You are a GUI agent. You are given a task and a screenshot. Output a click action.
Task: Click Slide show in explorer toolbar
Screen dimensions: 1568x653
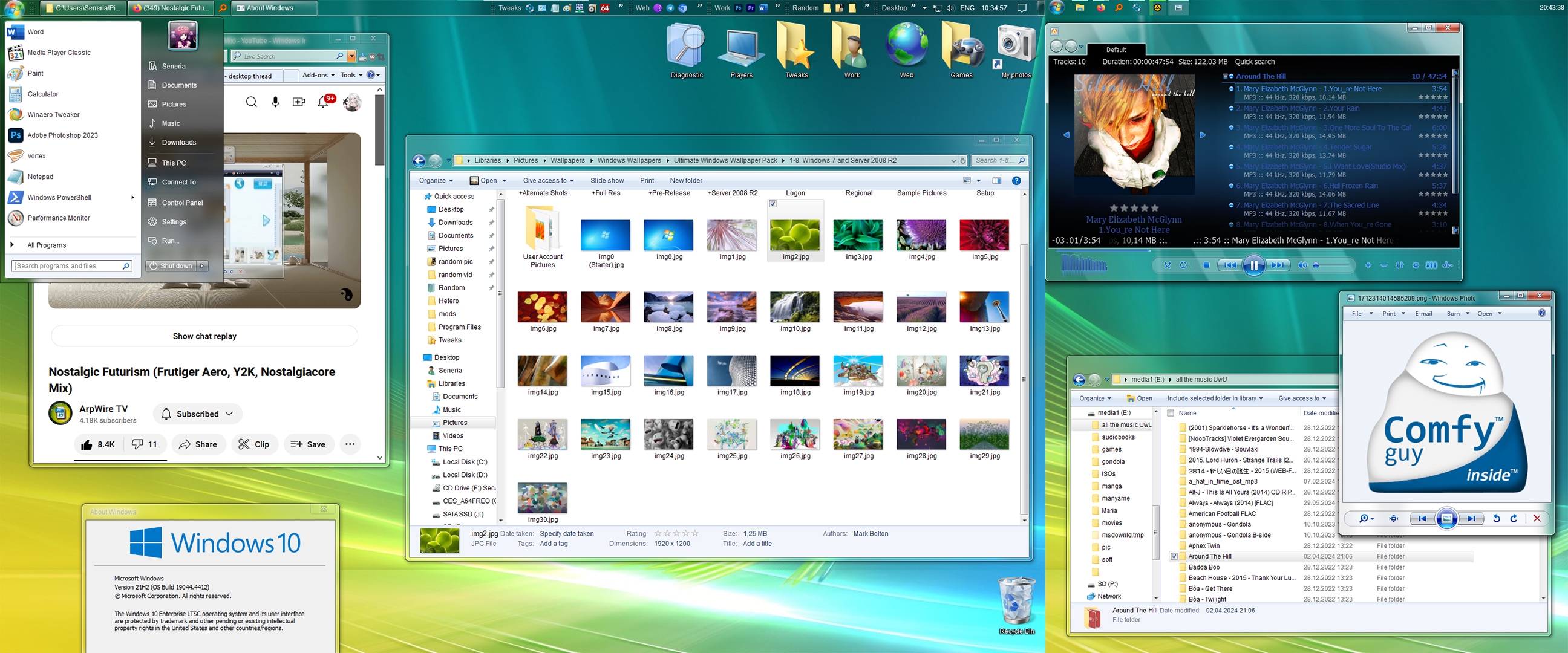(x=607, y=181)
